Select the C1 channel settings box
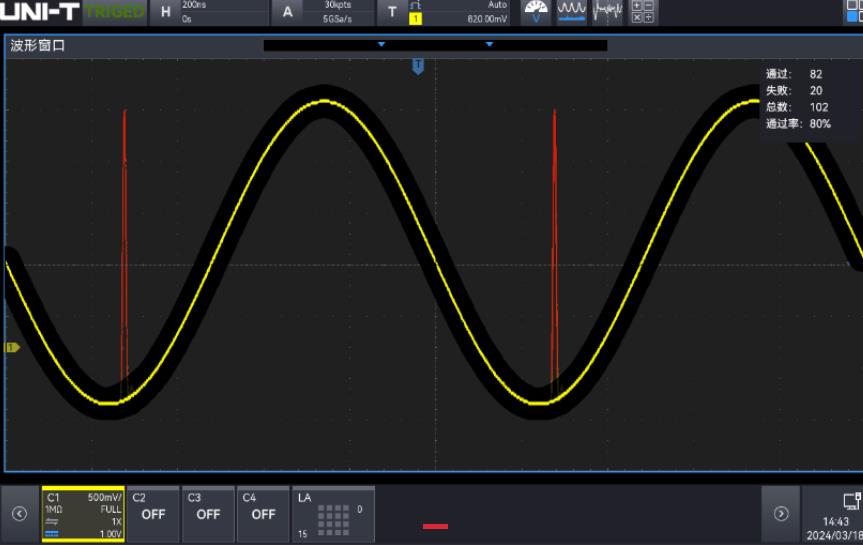Viewport: 863px width, 545px height. pyautogui.click(x=82, y=514)
